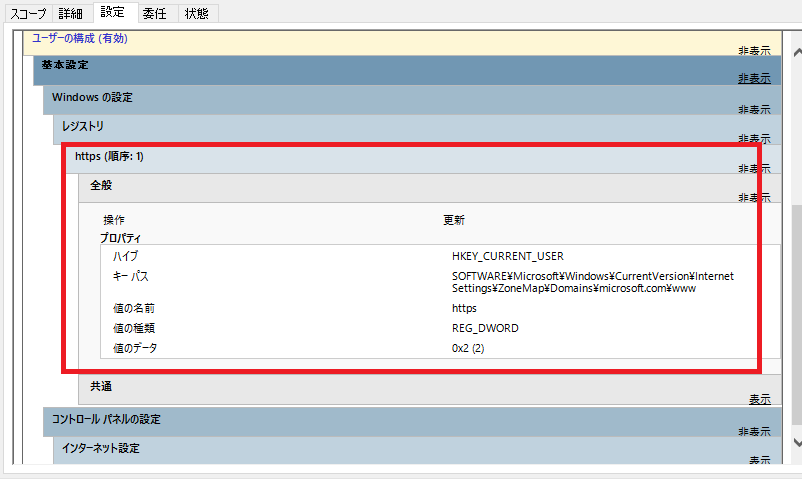Click 非表示 link for ユーザーの構成 section
The image size is (802, 479).
[754, 48]
